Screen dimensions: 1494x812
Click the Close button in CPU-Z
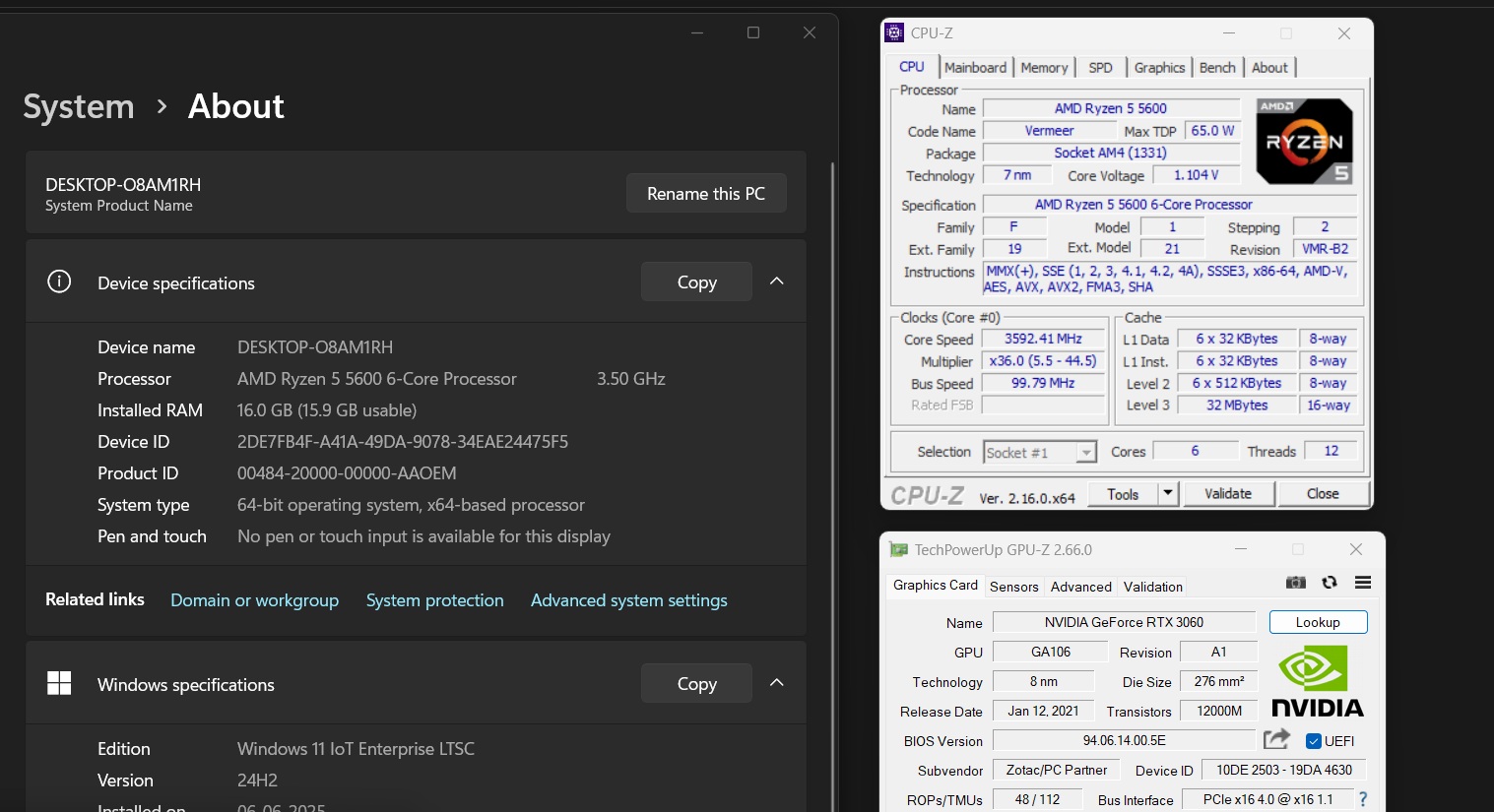[x=1323, y=493]
